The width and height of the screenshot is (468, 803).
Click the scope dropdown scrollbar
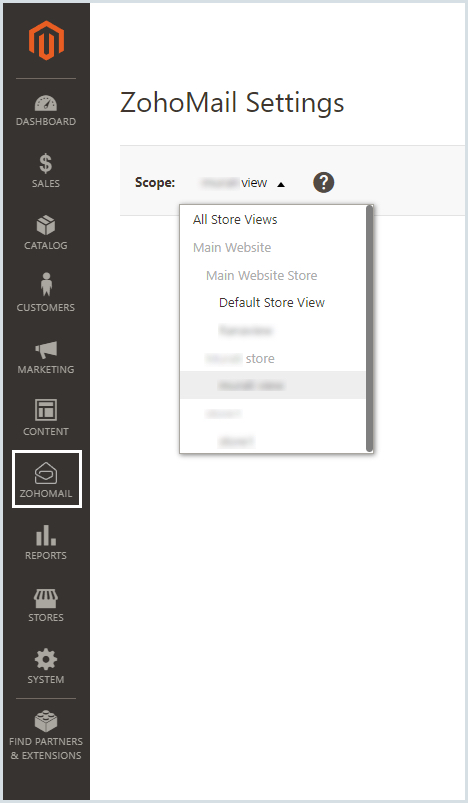370,329
